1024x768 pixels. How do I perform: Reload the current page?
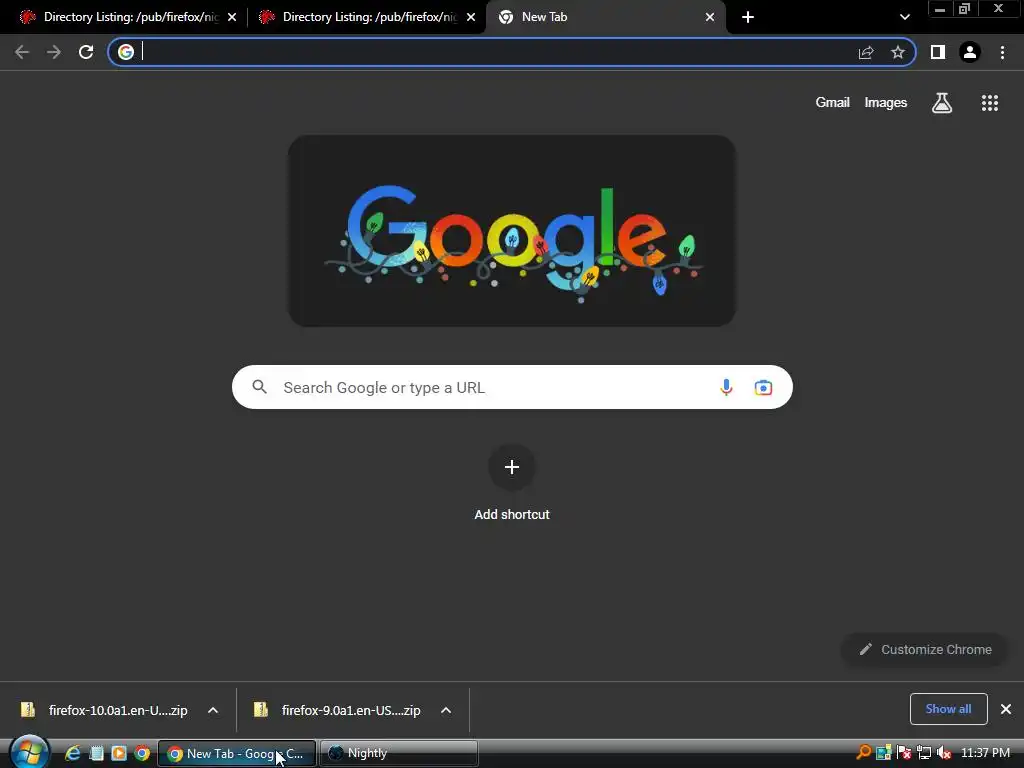point(86,52)
